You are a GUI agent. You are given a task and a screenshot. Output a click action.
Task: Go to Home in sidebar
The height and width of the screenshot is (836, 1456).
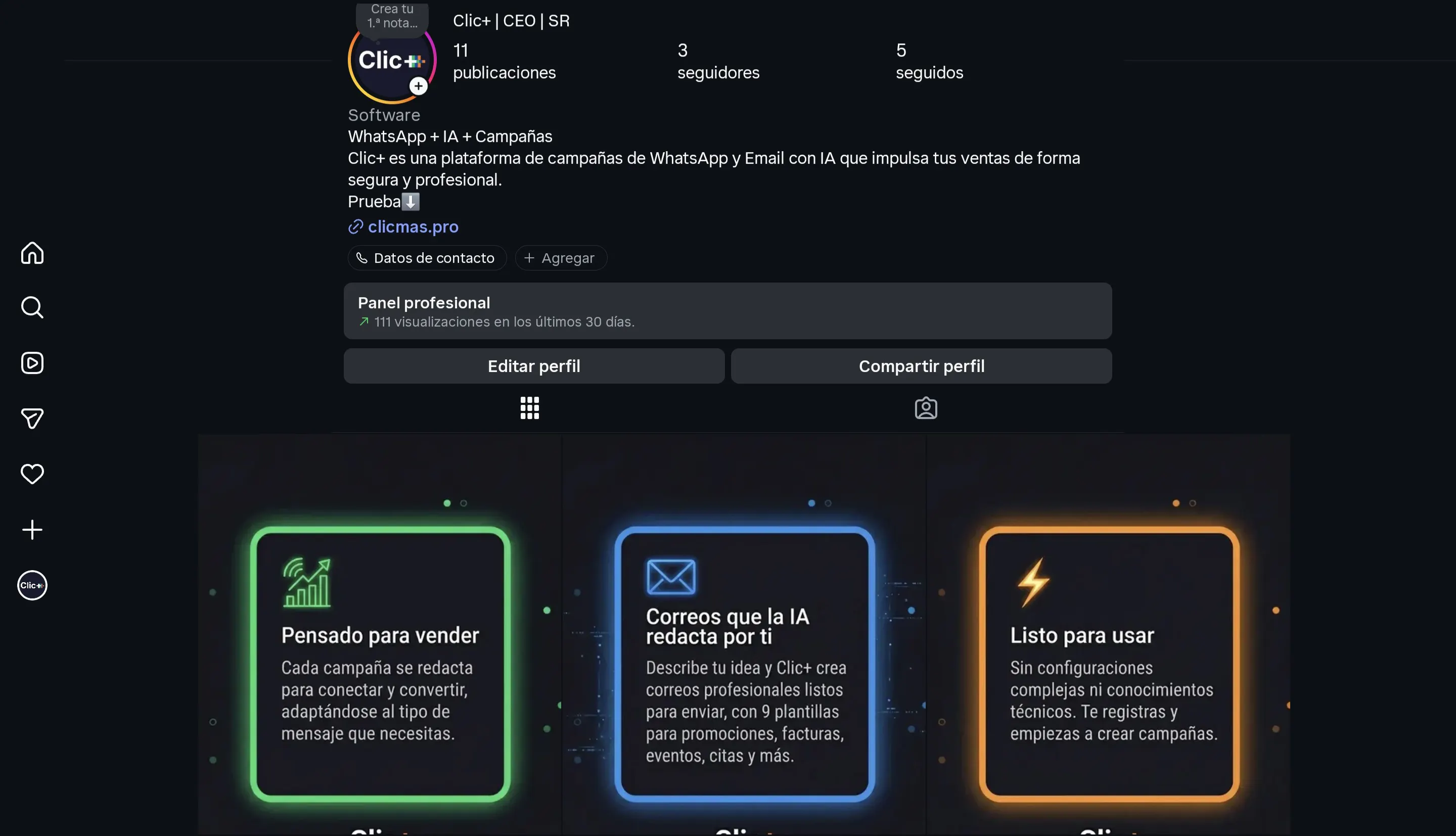(32, 253)
